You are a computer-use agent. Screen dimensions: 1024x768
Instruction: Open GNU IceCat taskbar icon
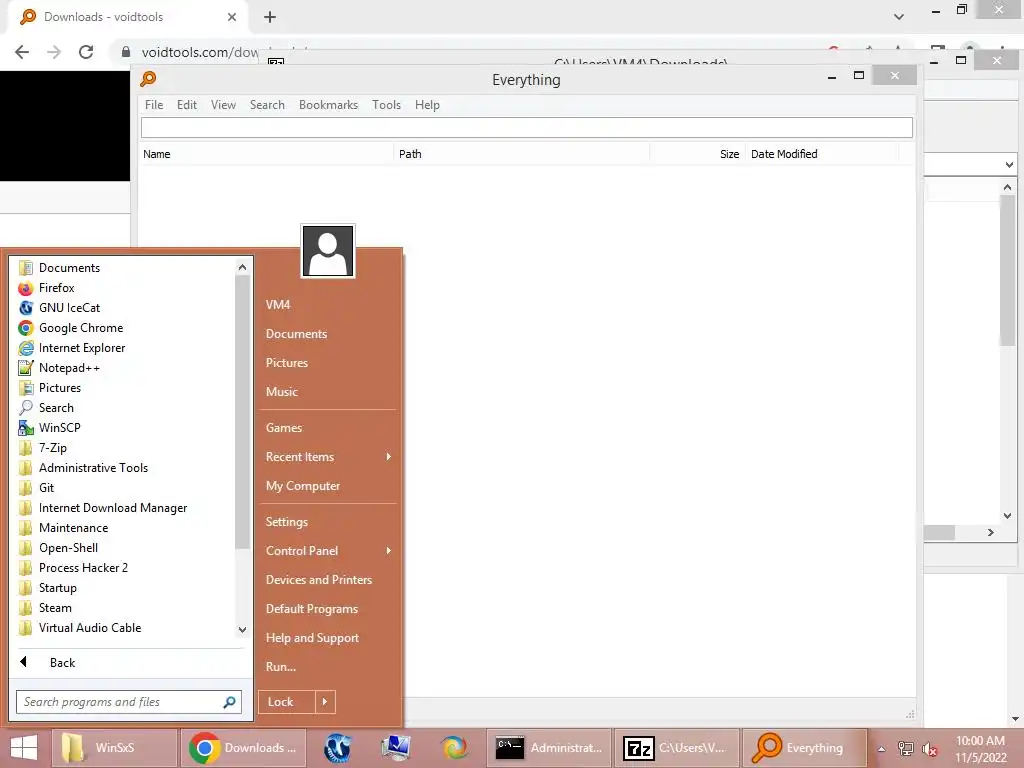click(338, 748)
